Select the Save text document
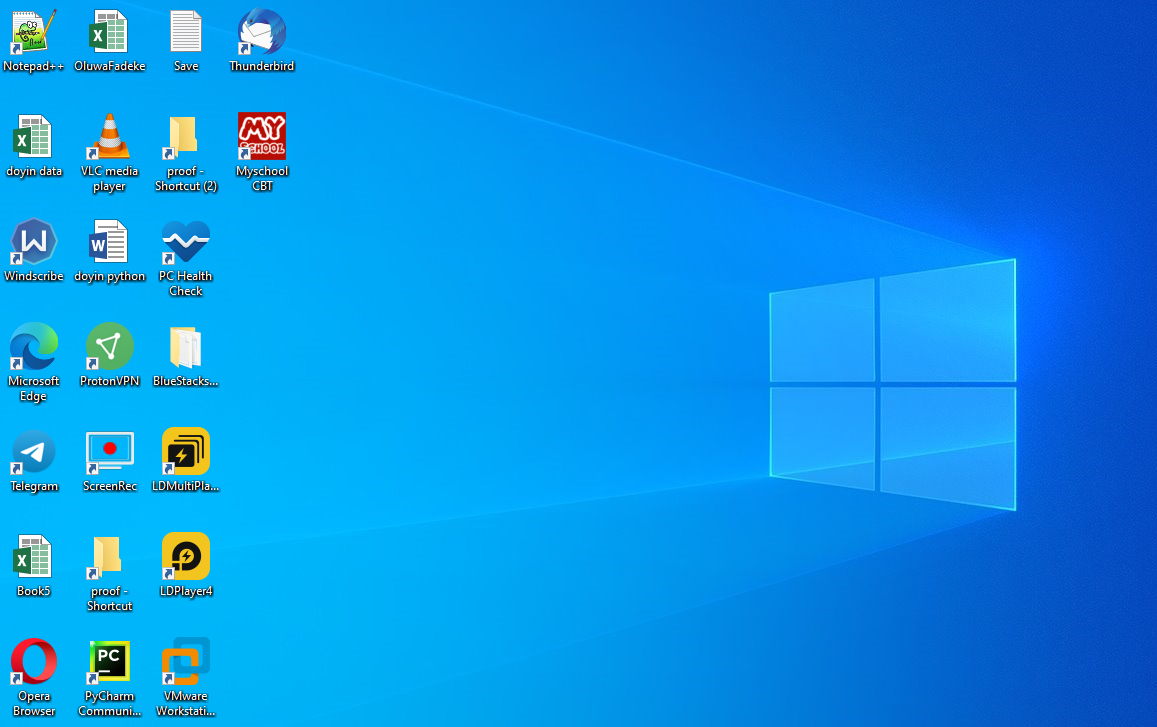 click(x=186, y=33)
